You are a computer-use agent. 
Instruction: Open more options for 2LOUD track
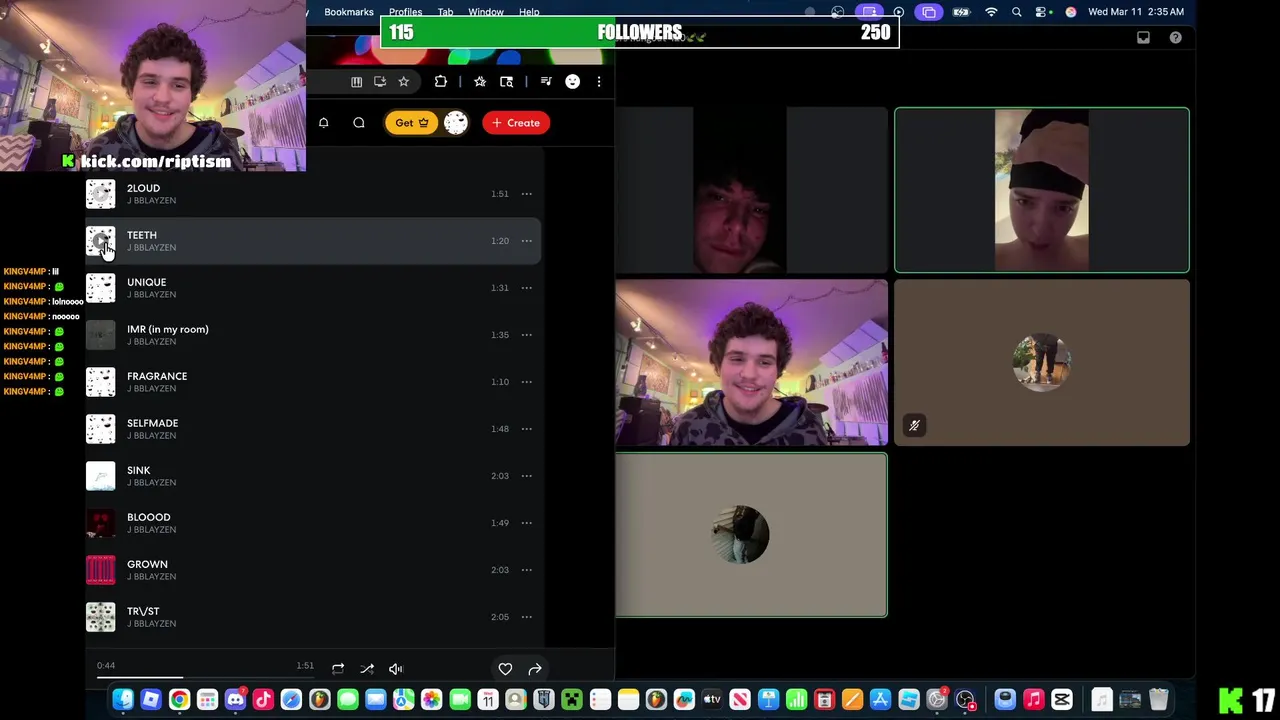[526, 194]
